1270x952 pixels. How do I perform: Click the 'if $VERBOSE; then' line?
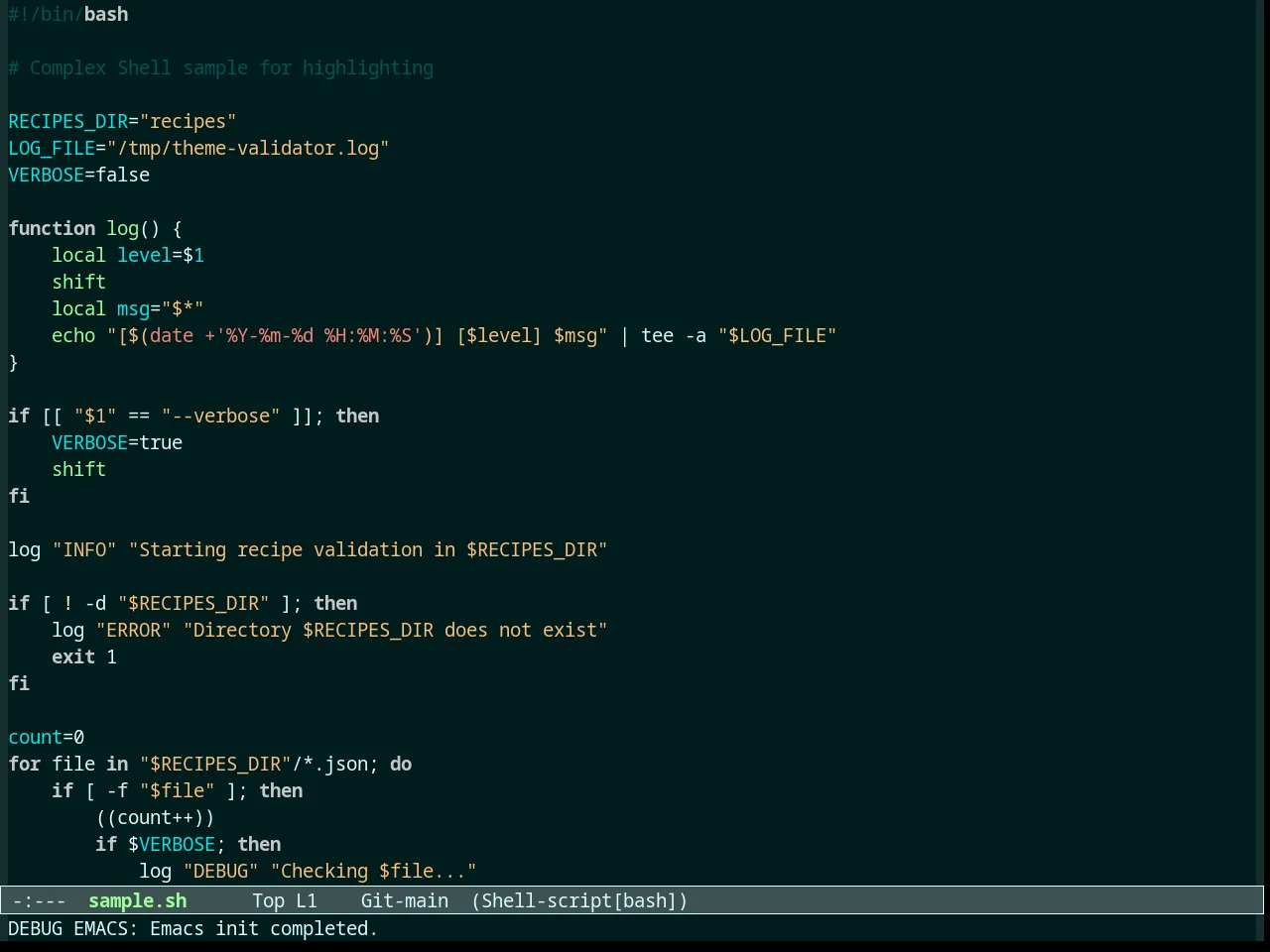coord(189,844)
